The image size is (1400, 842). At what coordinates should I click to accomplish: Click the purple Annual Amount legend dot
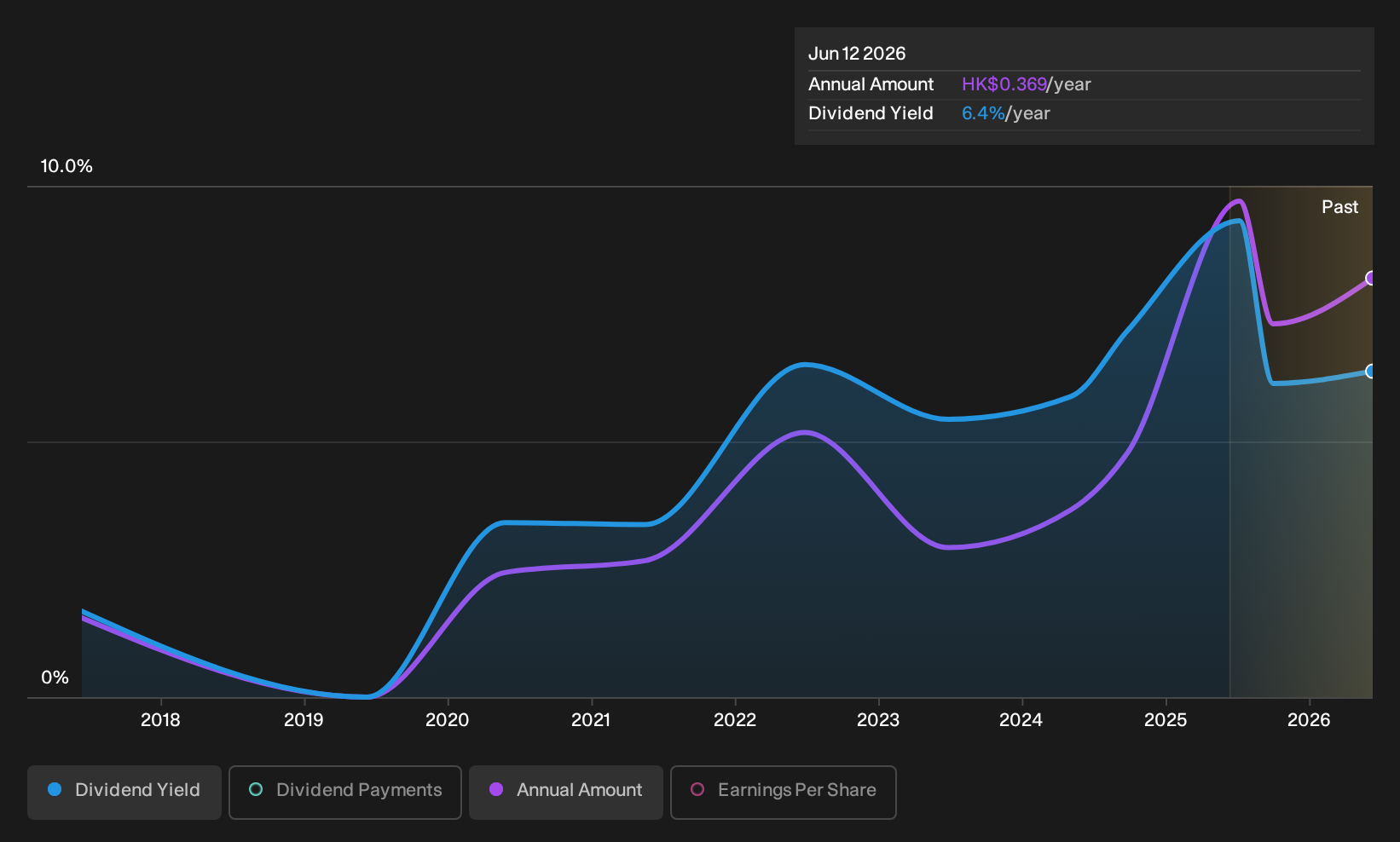click(496, 789)
